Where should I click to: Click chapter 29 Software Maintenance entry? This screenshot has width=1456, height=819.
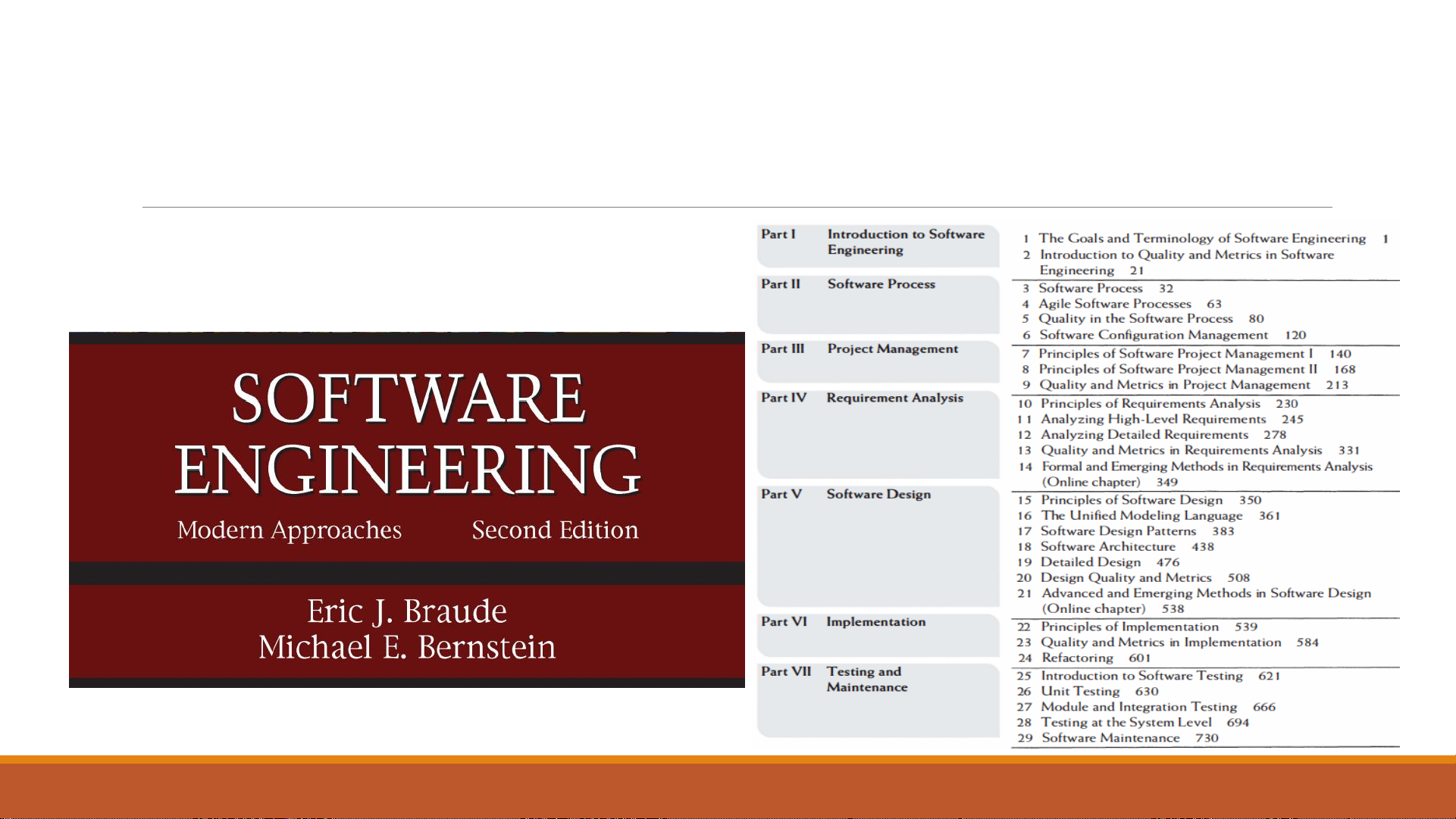[1110, 739]
